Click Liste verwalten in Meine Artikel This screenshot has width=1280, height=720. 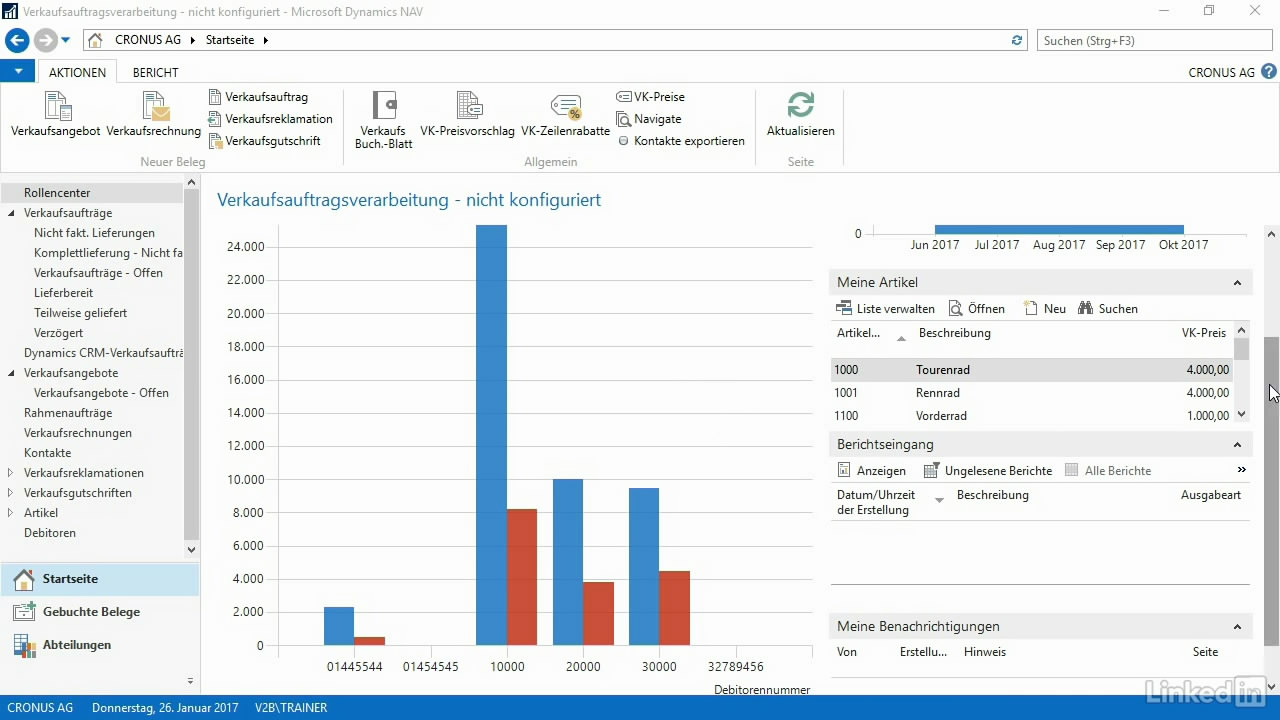(x=886, y=309)
